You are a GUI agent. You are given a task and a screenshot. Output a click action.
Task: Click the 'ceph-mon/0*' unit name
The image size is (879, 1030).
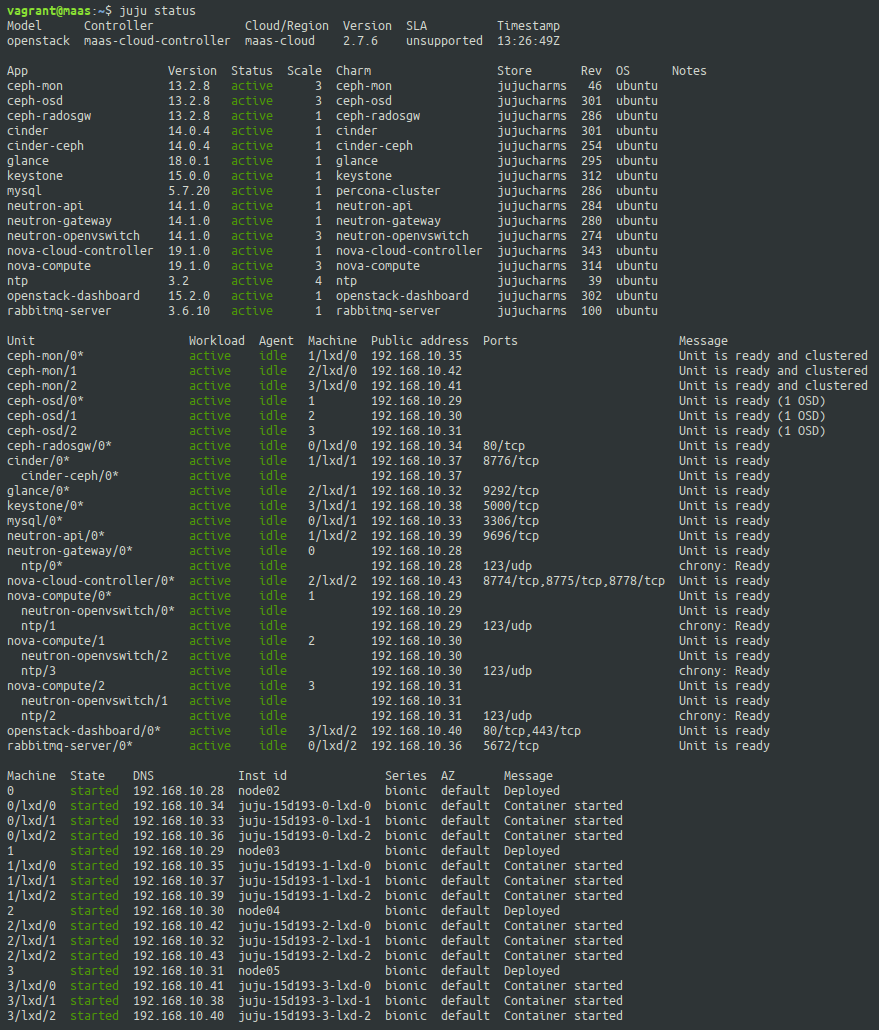click(x=45, y=355)
